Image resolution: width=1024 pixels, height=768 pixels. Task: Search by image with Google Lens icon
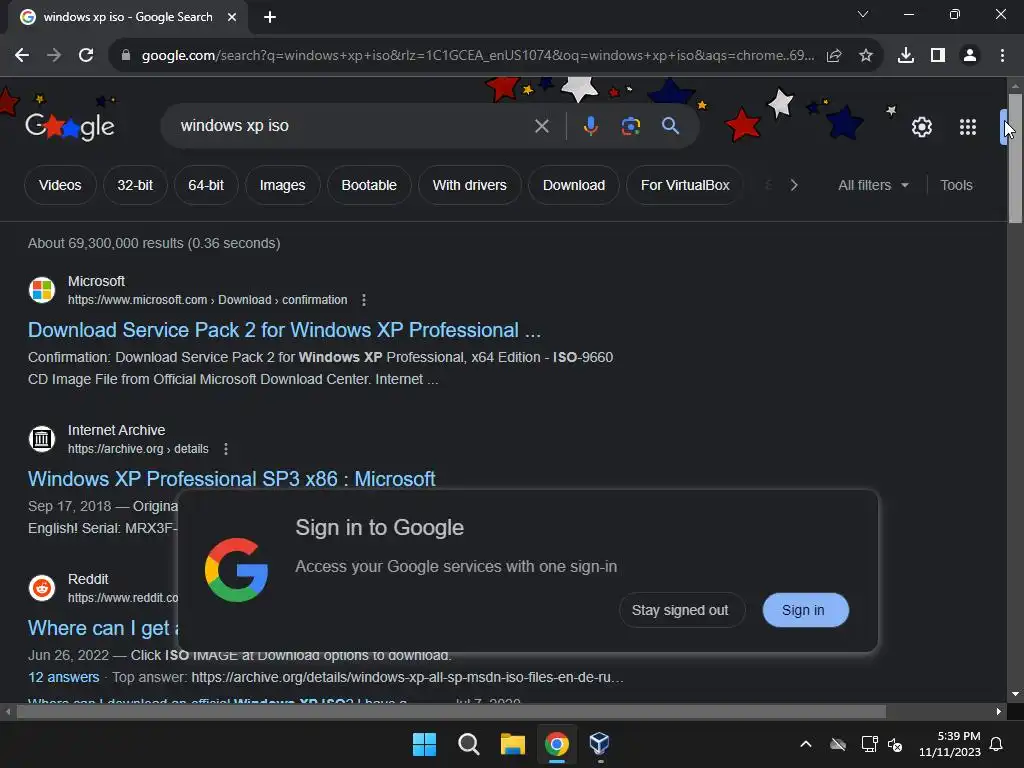pyautogui.click(x=631, y=126)
